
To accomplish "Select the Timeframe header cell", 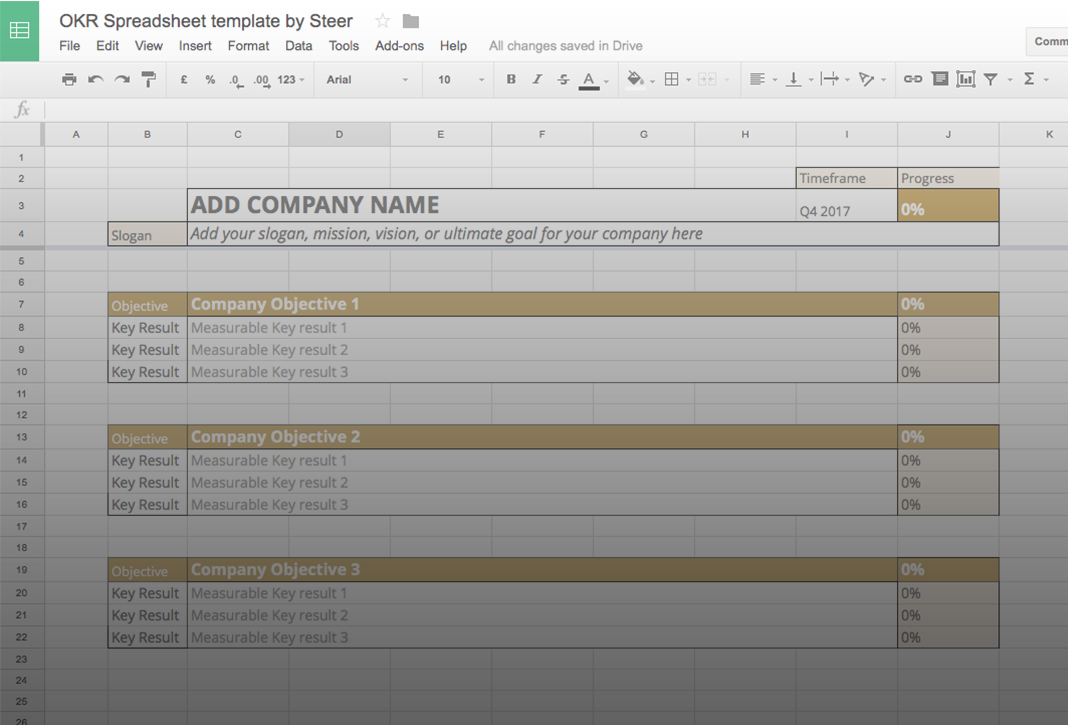I will pyautogui.click(x=847, y=178).
